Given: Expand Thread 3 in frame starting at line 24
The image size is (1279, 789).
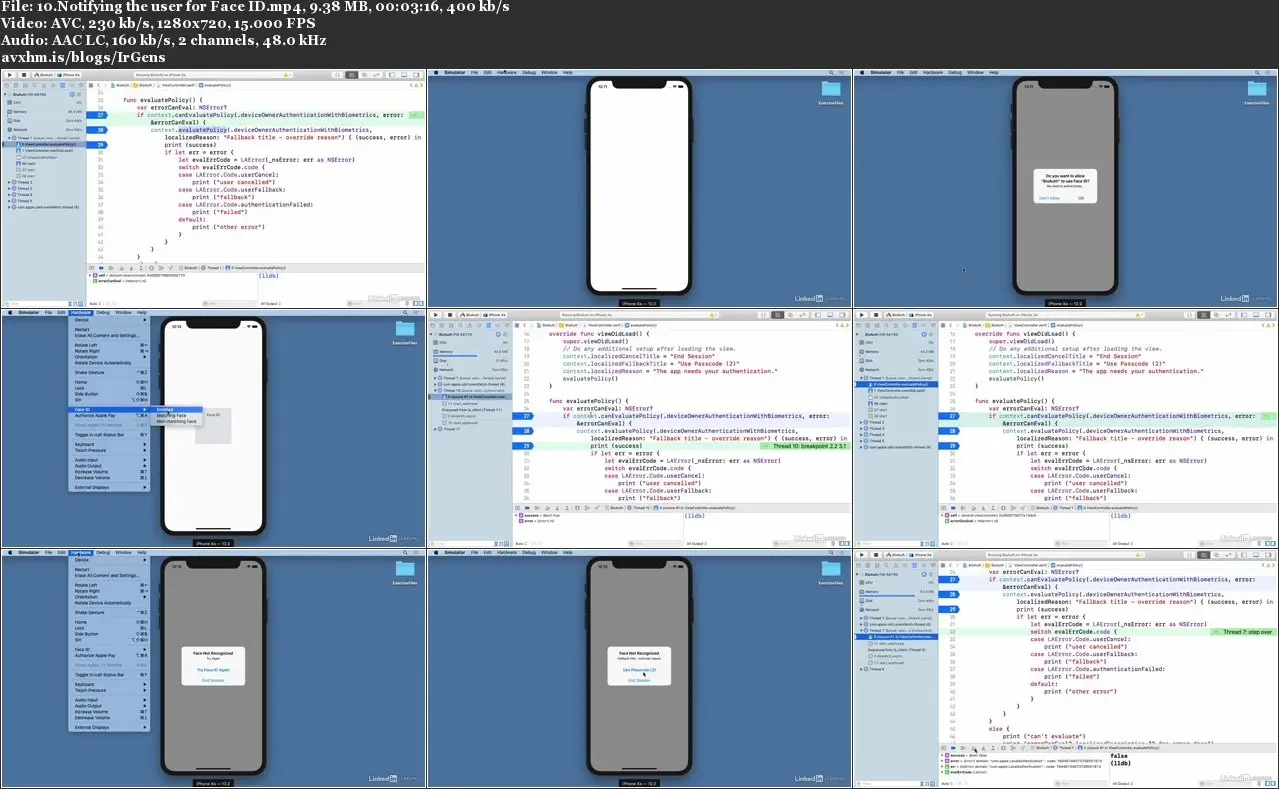Looking at the screenshot, I should point(9,188).
